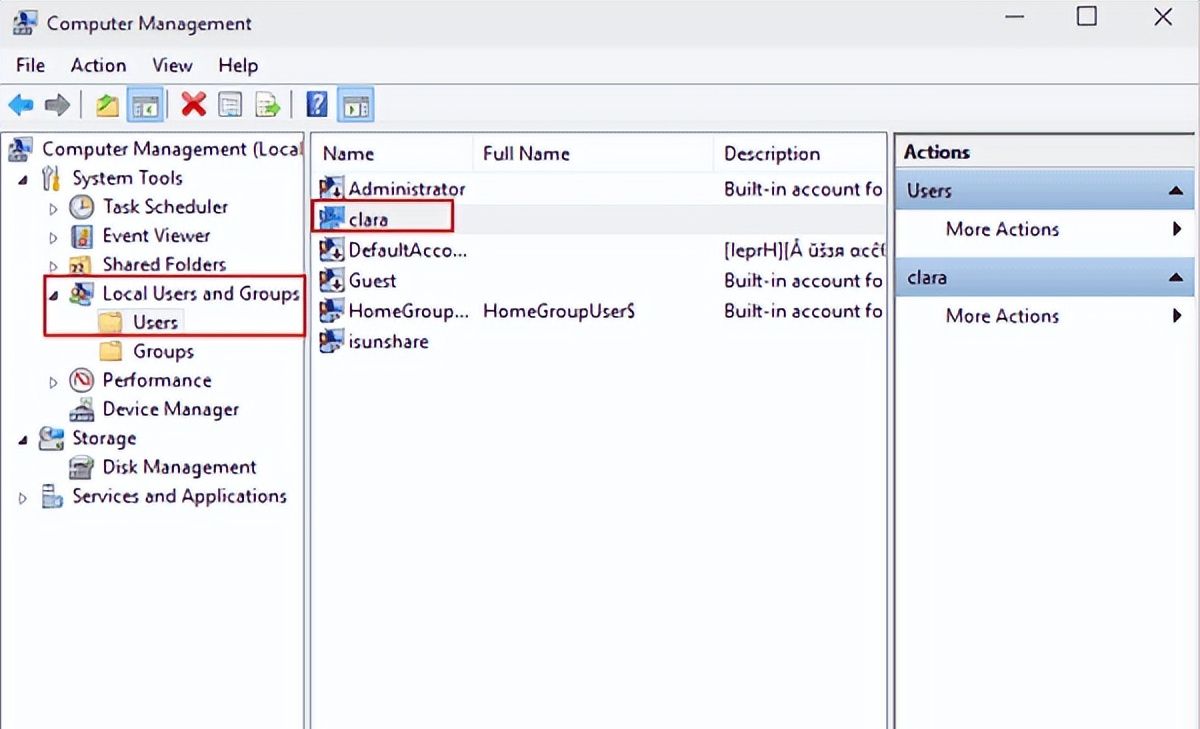The image size is (1200, 729).
Task: Select the clara user row
Action: pos(600,219)
